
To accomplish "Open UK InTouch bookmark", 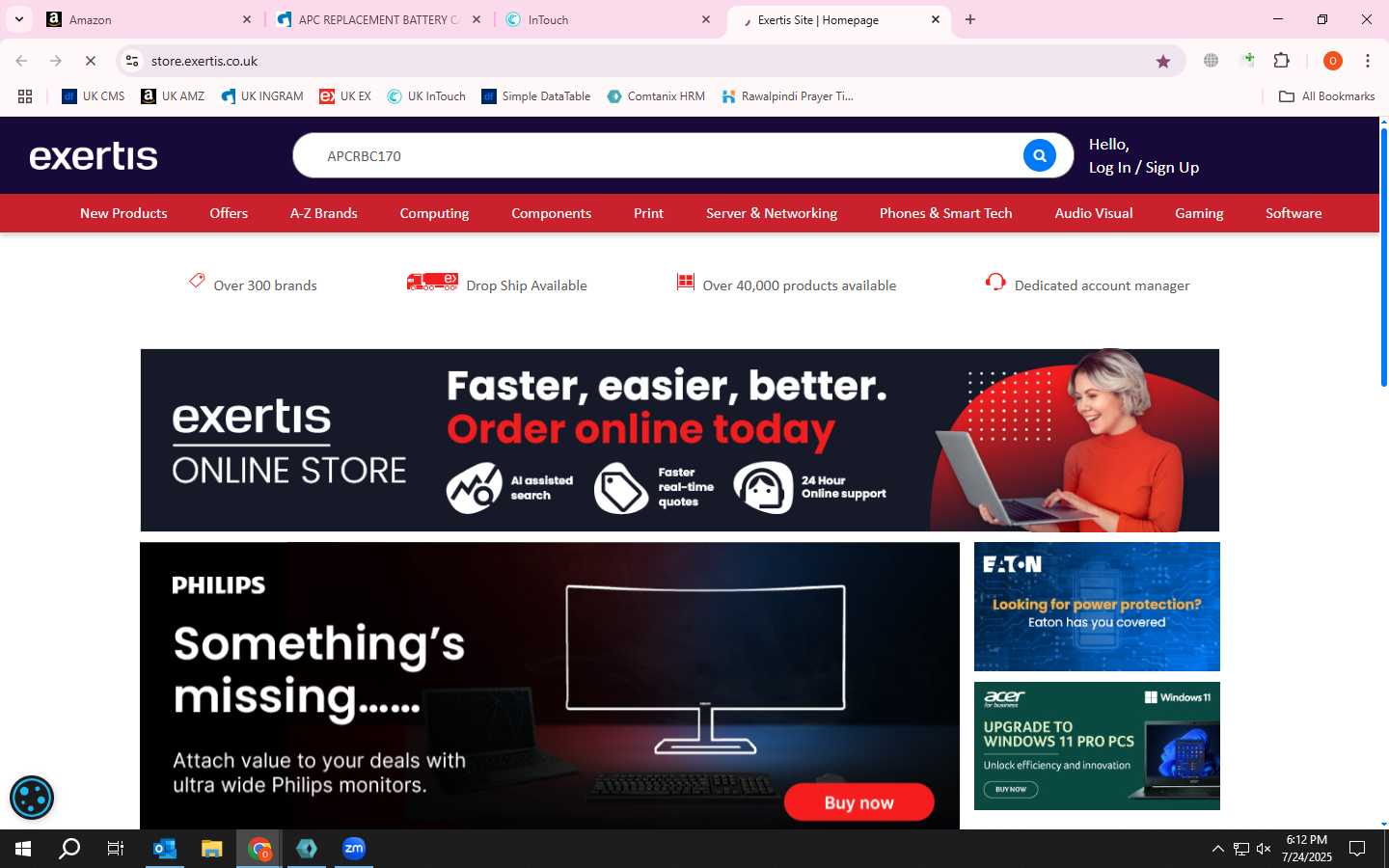I will coord(426,96).
